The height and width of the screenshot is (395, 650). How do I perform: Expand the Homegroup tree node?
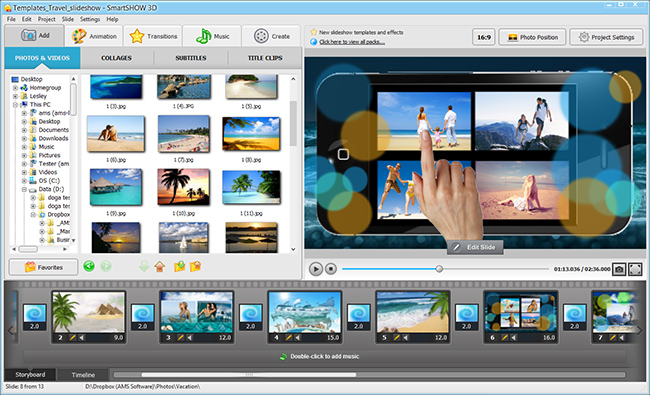pyautogui.click(x=15, y=88)
